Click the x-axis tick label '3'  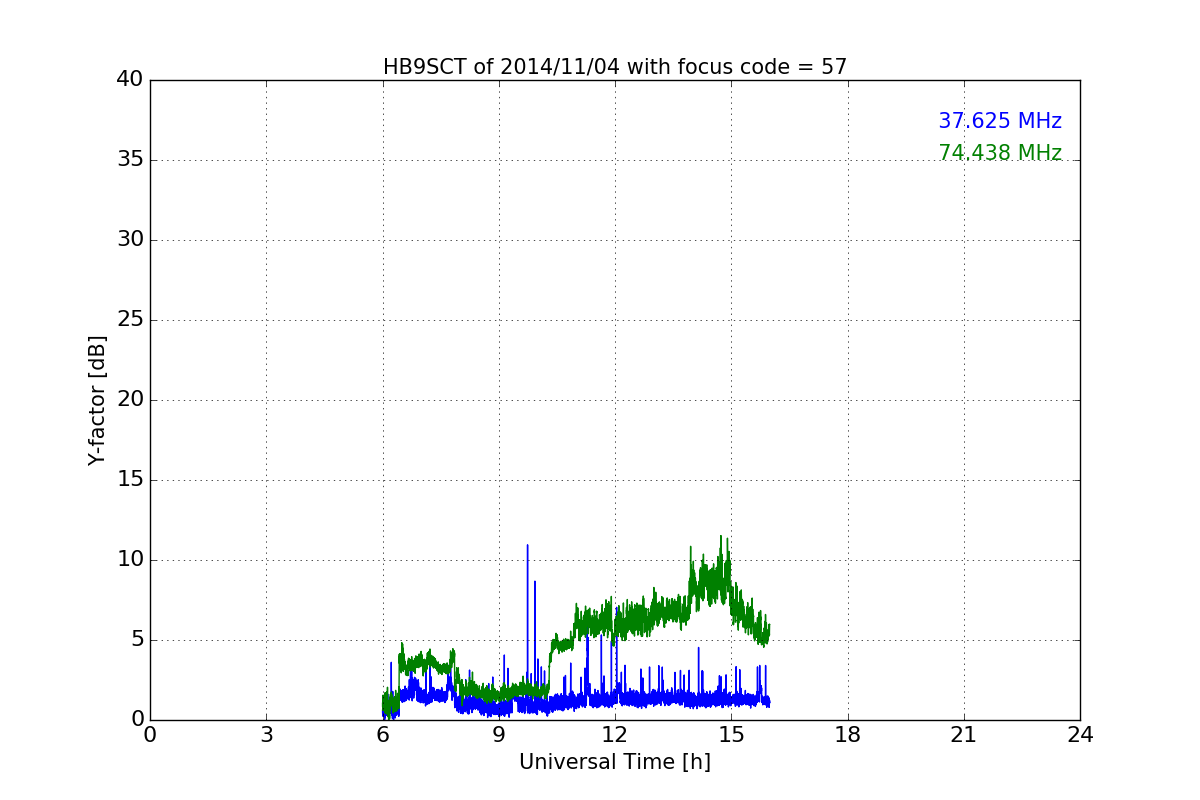(x=266, y=734)
